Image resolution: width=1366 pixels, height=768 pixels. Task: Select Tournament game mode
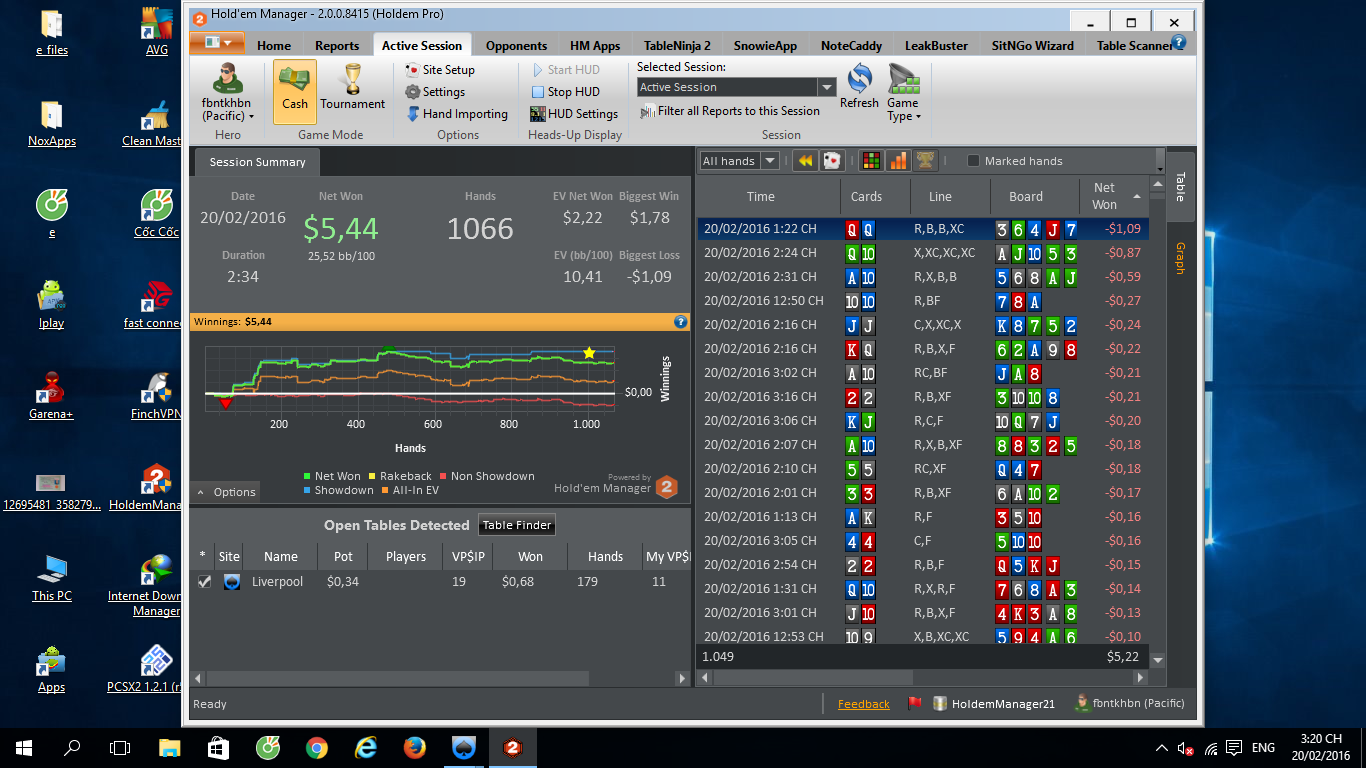[x=352, y=88]
